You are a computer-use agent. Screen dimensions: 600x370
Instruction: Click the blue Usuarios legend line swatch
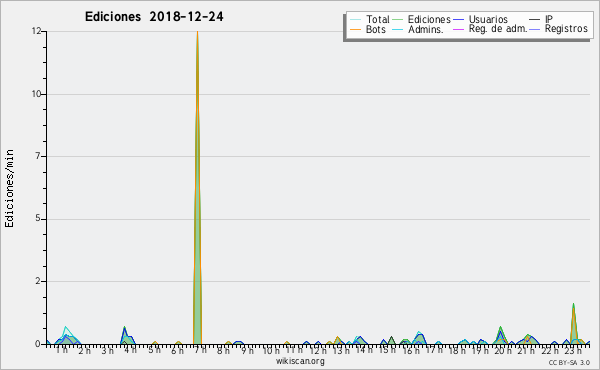458,19
